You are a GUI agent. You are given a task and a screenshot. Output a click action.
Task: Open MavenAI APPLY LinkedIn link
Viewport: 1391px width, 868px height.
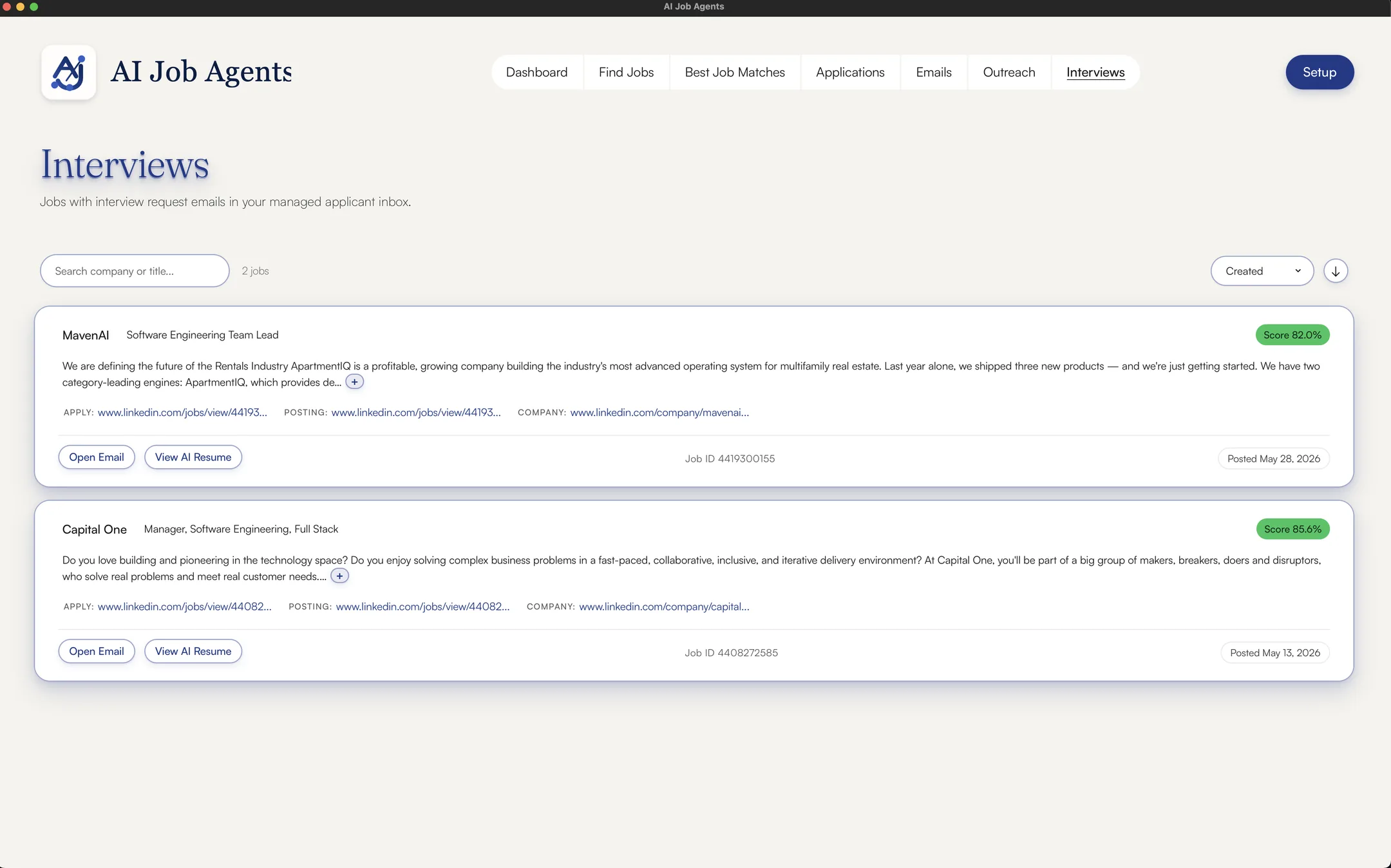(x=182, y=413)
